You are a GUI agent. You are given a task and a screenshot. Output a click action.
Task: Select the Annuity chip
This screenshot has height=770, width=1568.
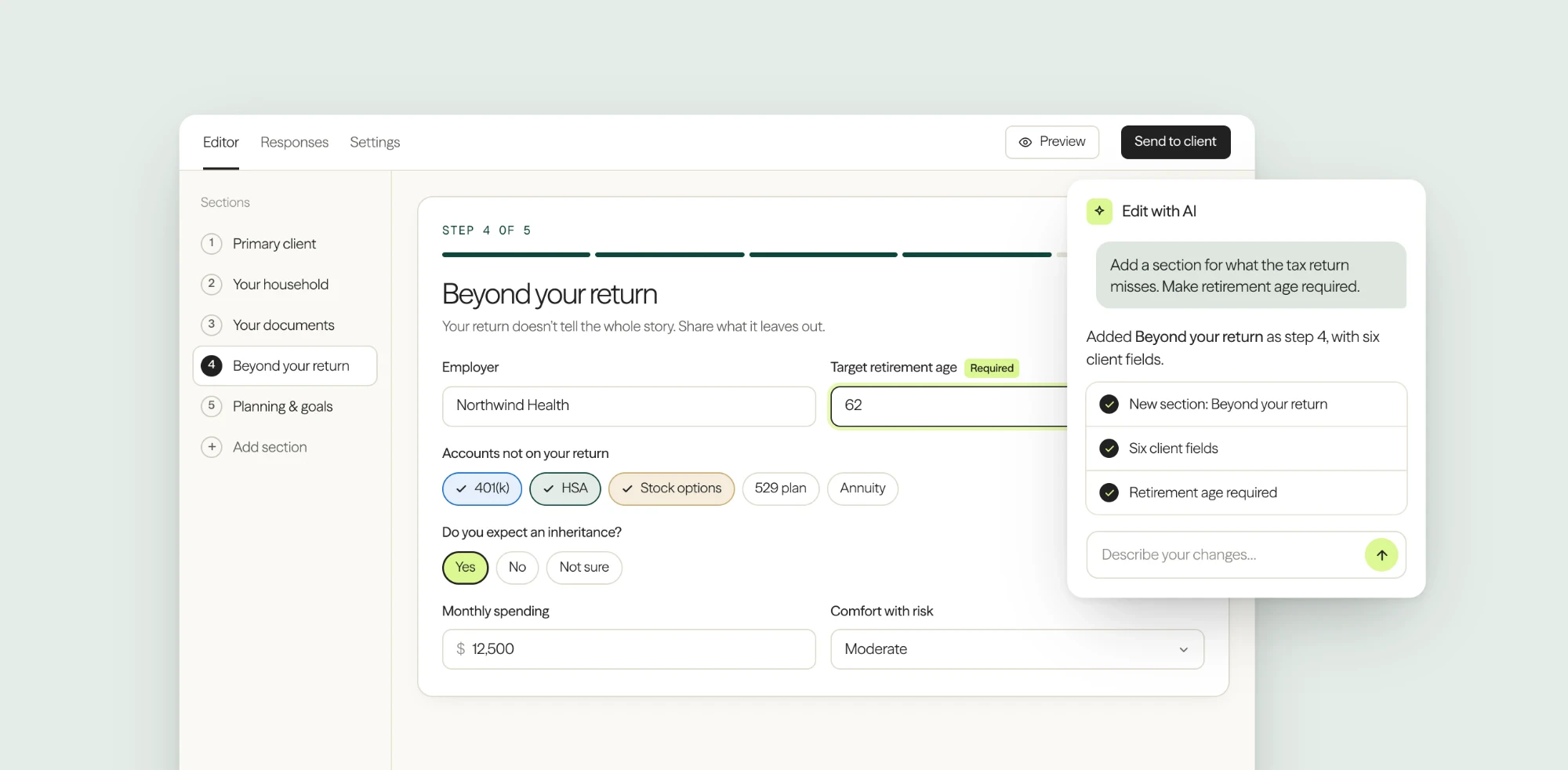coord(862,489)
